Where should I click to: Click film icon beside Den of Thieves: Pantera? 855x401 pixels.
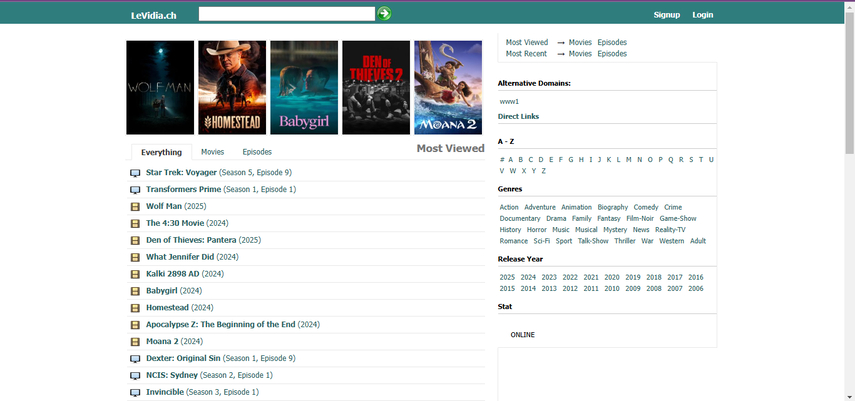pyautogui.click(x=135, y=241)
